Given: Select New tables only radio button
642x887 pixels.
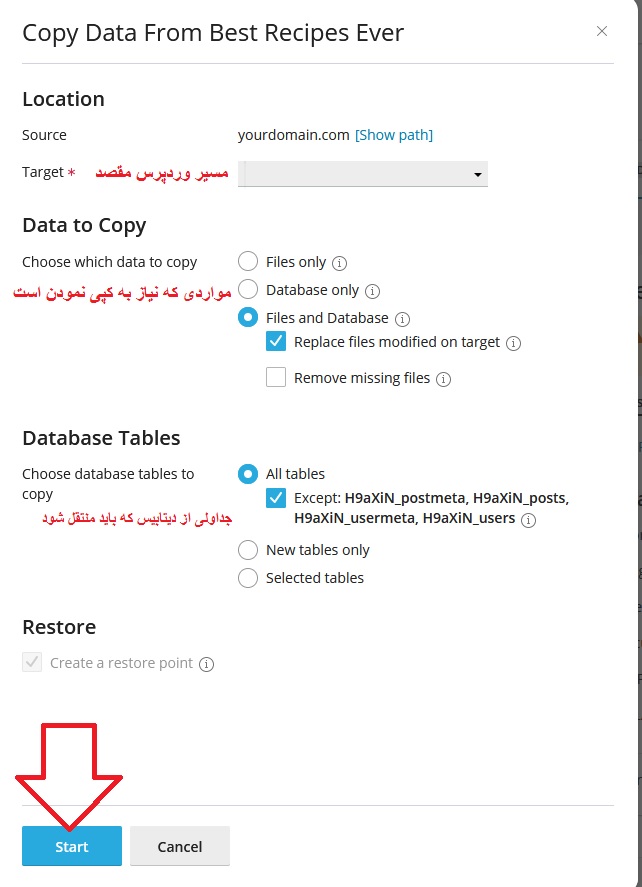Looking at the screenshot, I should [x=248, y=550].
